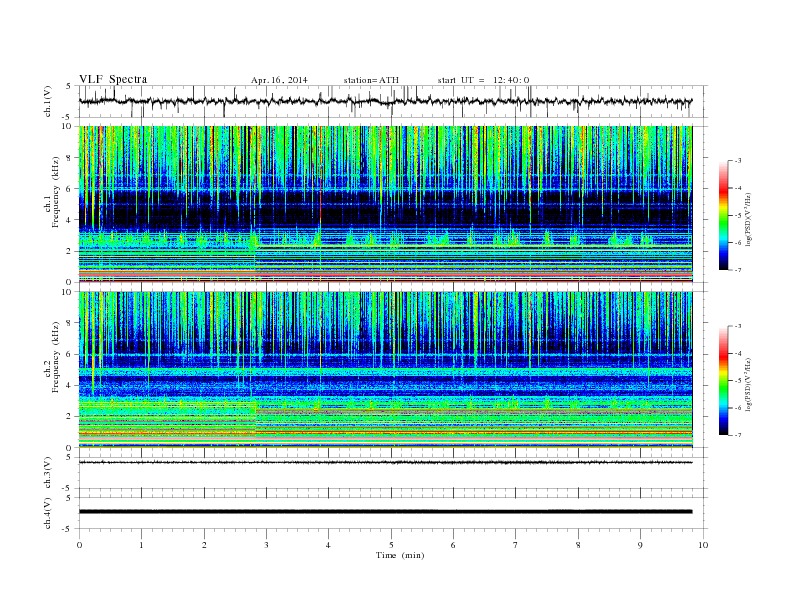Click the "ch.1(V)" y-axis label of the top waveform
792x612 pixels.
(47, 101)
